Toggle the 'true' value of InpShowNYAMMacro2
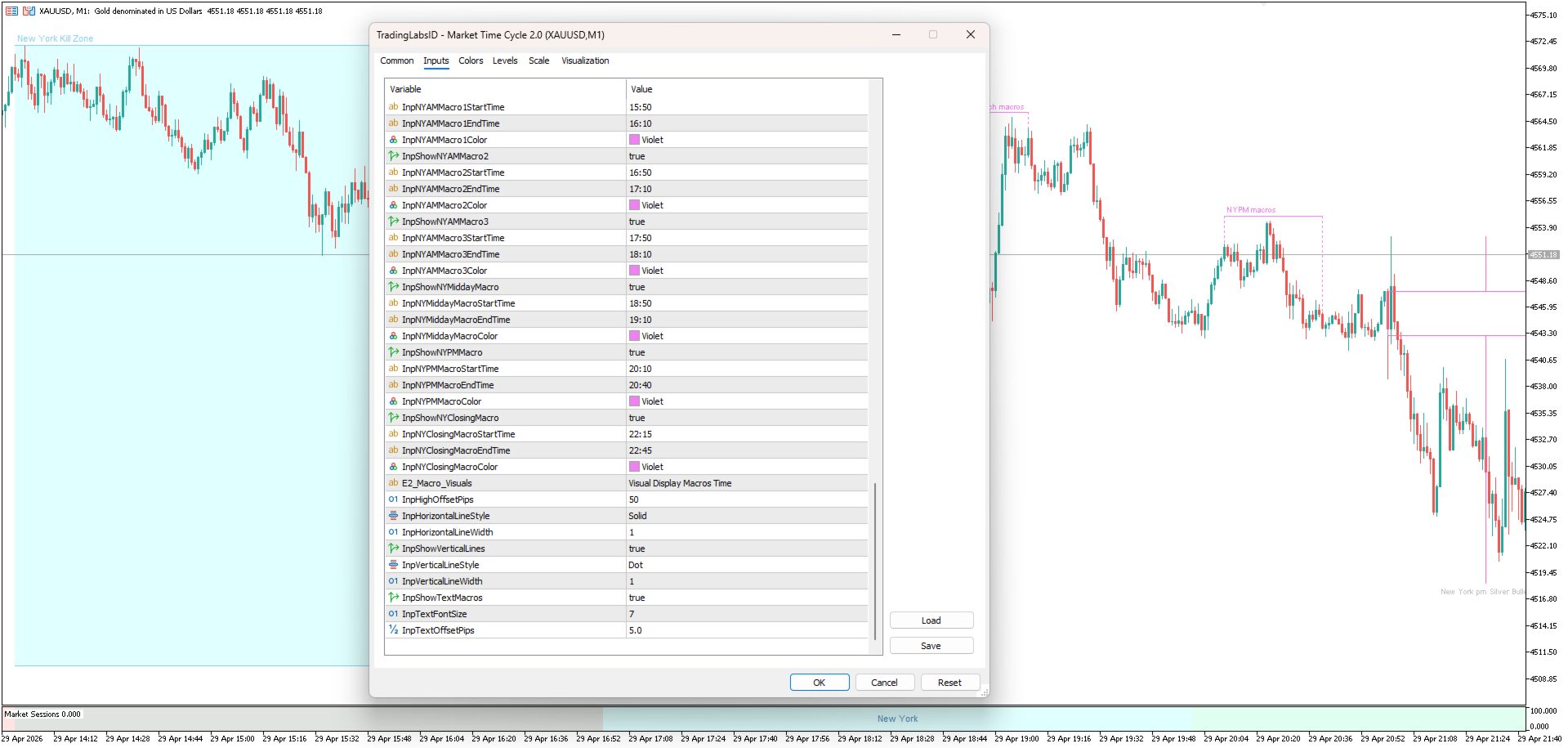The image size is (1568, 748). [637, 156]
